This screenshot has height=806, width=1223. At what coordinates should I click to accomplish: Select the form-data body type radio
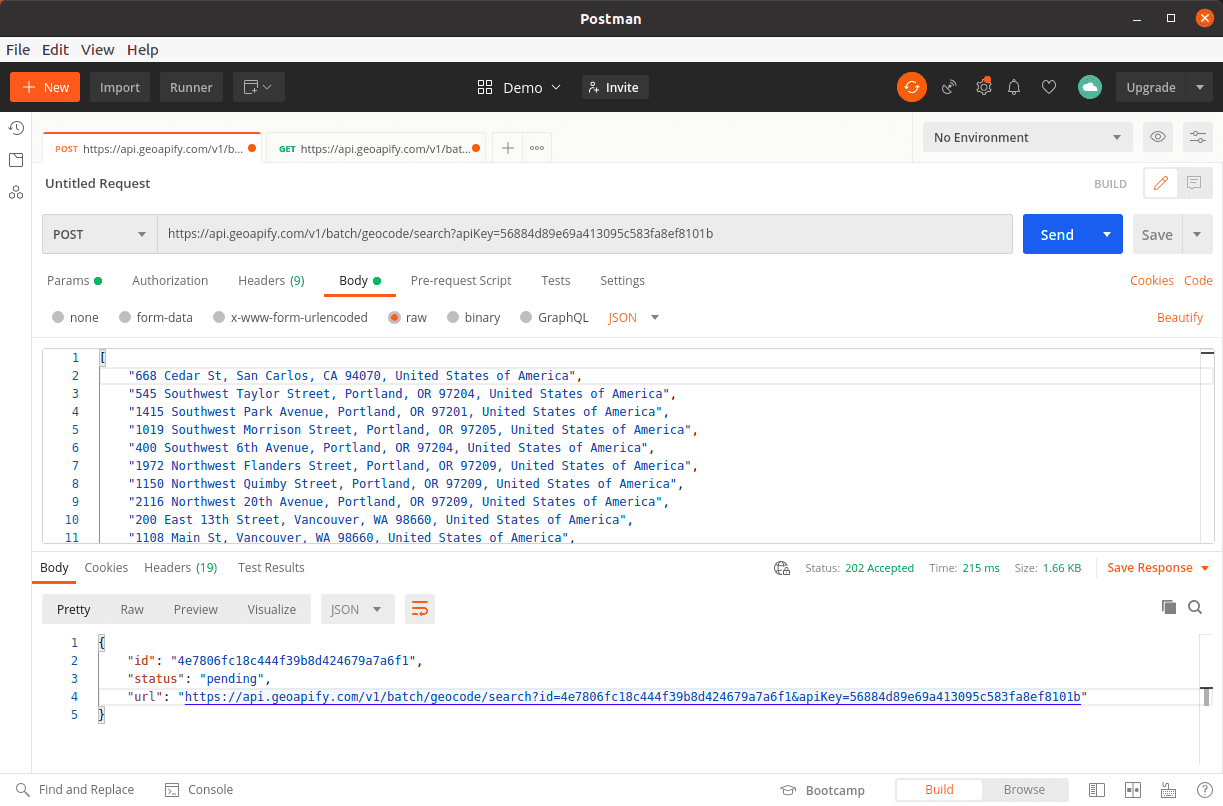125,317
